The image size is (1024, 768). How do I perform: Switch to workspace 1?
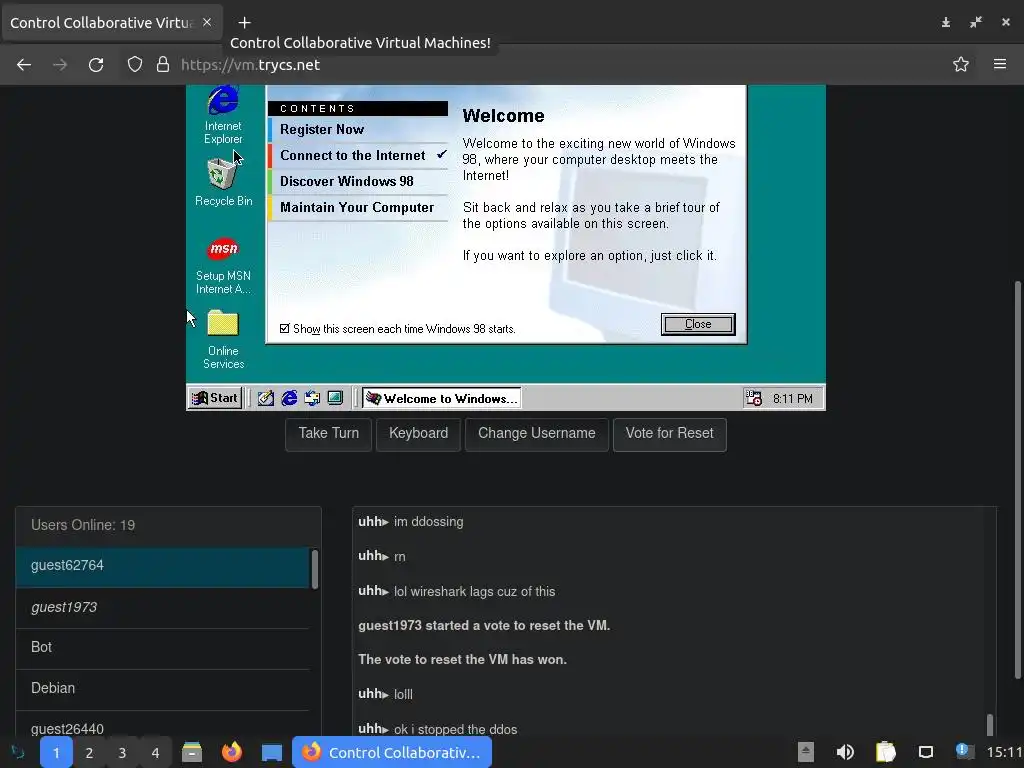click(x=56, y=753)
